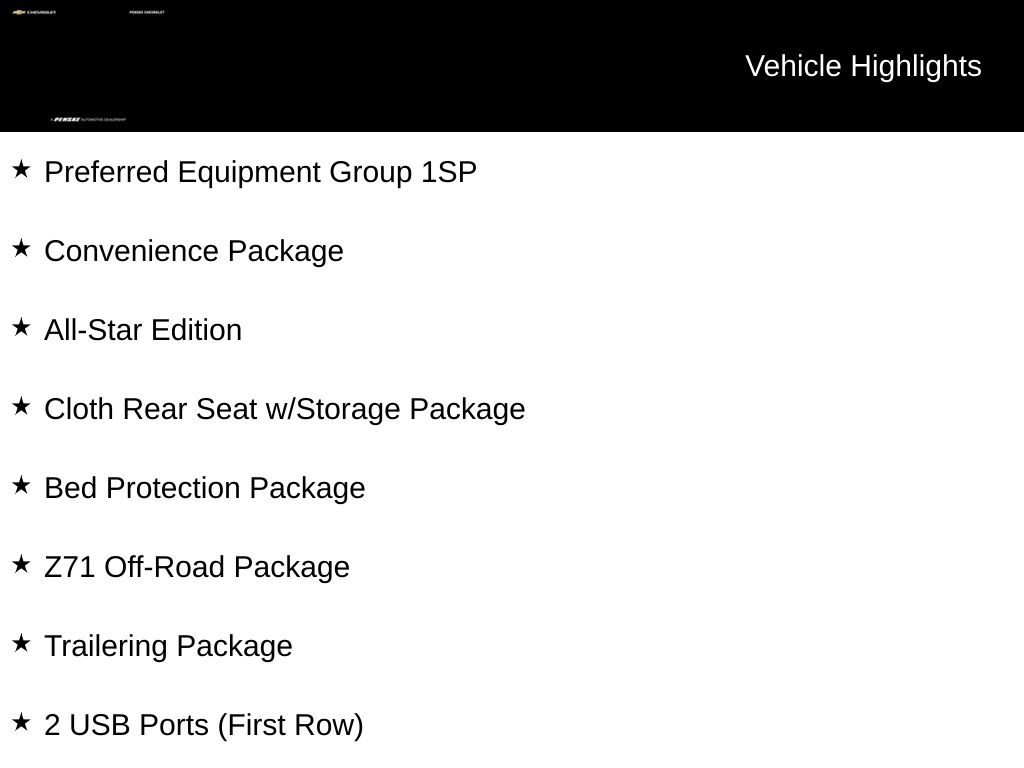Click the Penske Automotive Dealership logo
The height and width of the screenshot is (768, 1024).
click(x=88, y=120)
